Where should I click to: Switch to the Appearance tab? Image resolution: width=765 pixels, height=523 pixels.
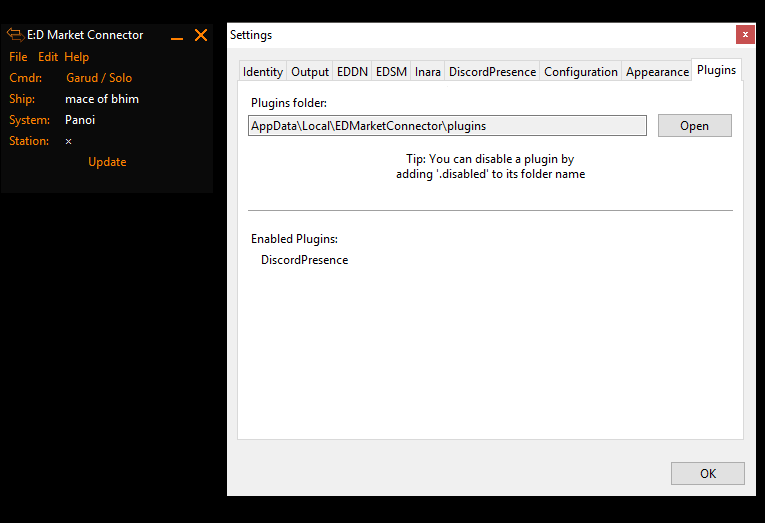pos(657,72)
